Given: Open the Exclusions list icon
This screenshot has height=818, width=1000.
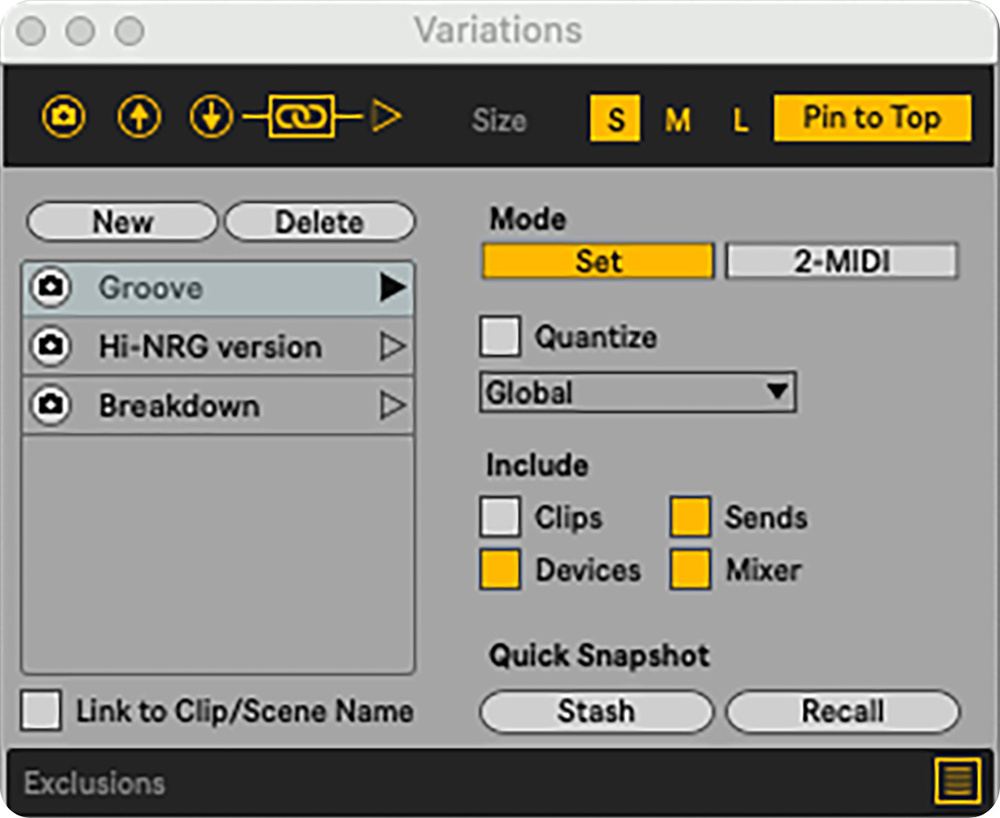Looking at the screenshot, I should [956, 781].
